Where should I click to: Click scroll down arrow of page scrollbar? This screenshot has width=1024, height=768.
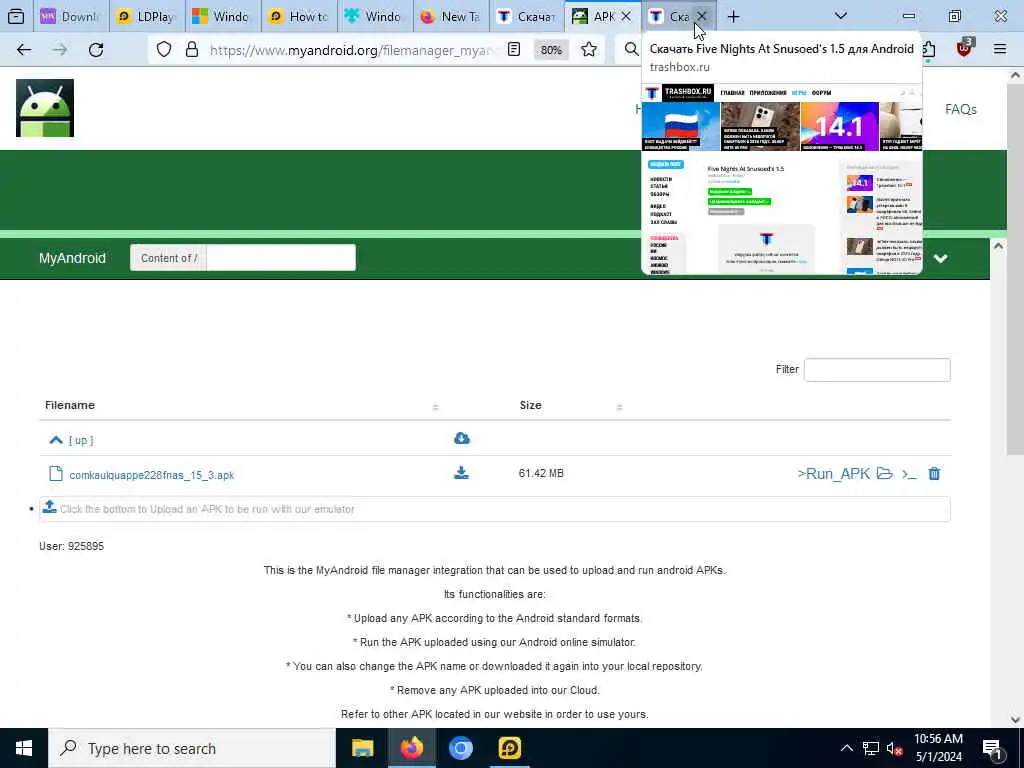click(1015, 720)
